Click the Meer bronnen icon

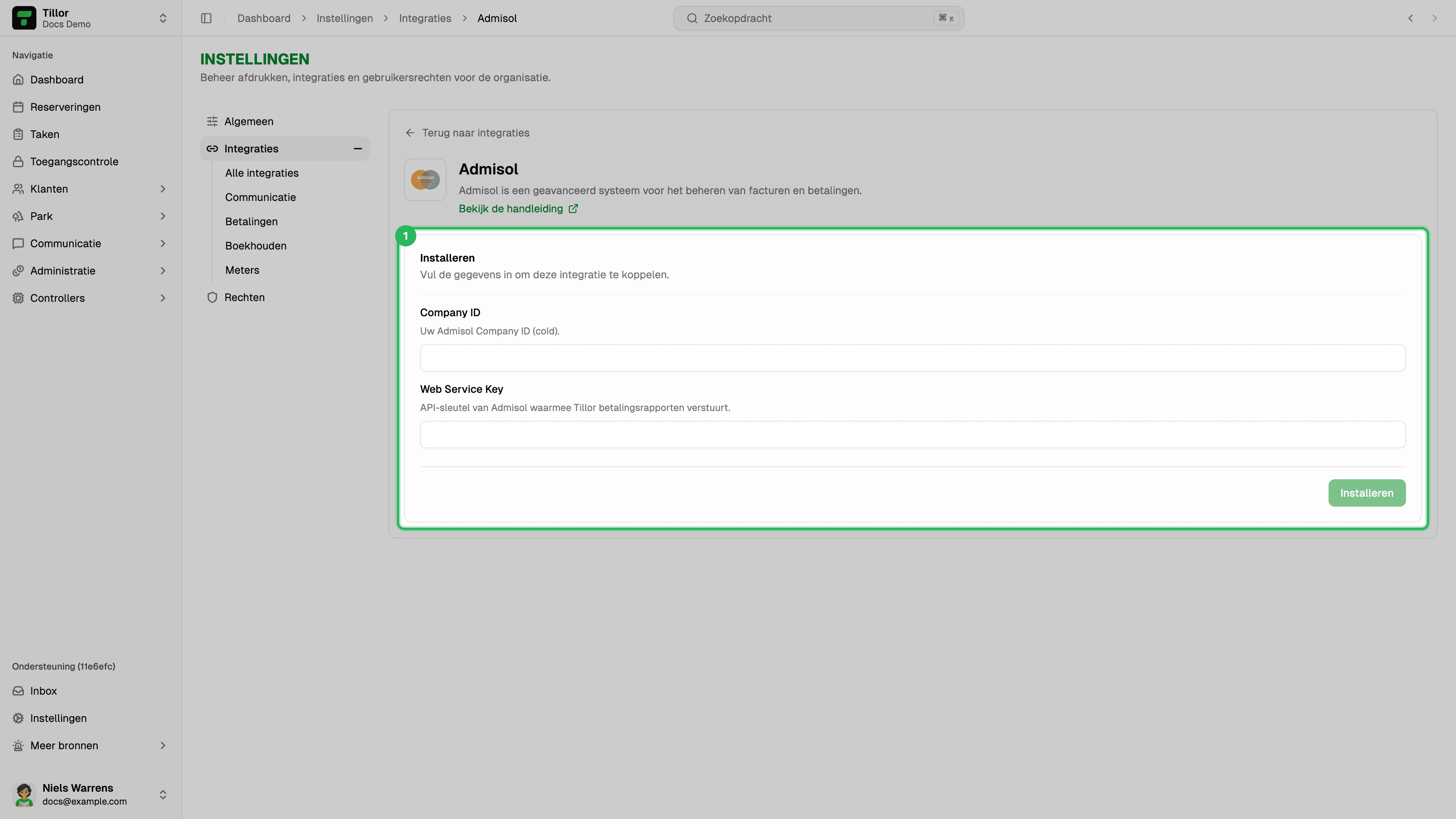pyautogui.click(x=18, y=745)
